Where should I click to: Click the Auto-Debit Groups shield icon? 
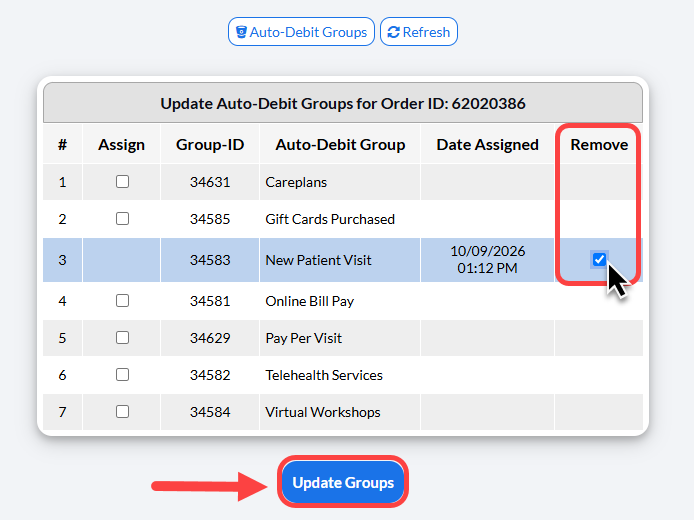[x=241, y=32]
